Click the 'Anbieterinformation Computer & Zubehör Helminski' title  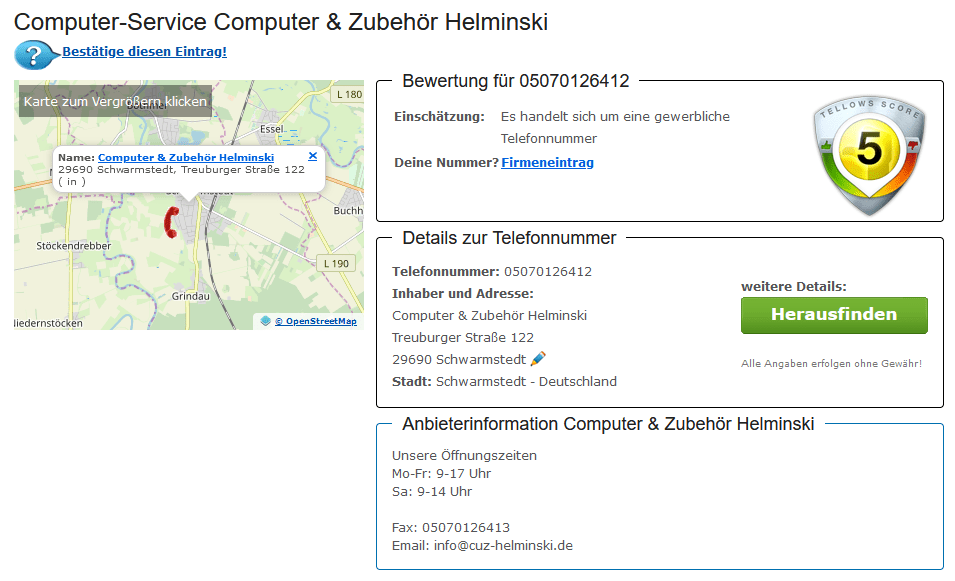(x=608, y=424)
